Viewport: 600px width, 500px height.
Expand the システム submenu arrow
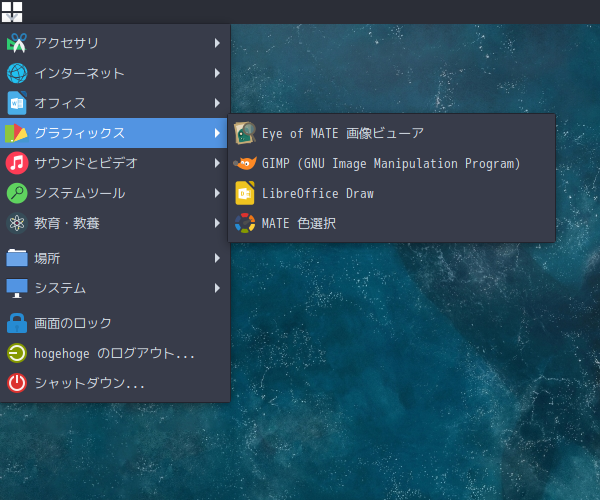(217, 288)
